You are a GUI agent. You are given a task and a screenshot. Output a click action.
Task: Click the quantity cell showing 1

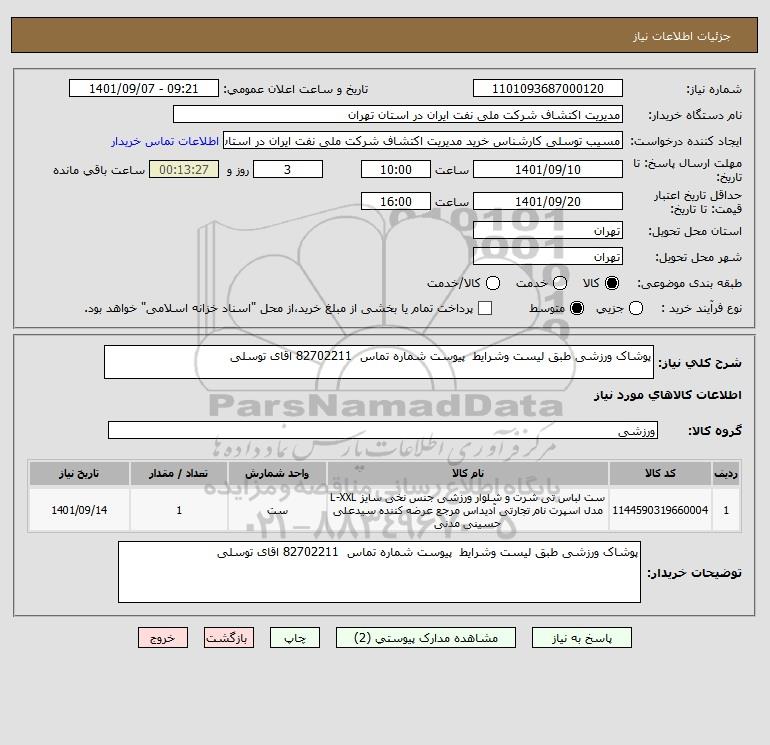pos(179,510)
